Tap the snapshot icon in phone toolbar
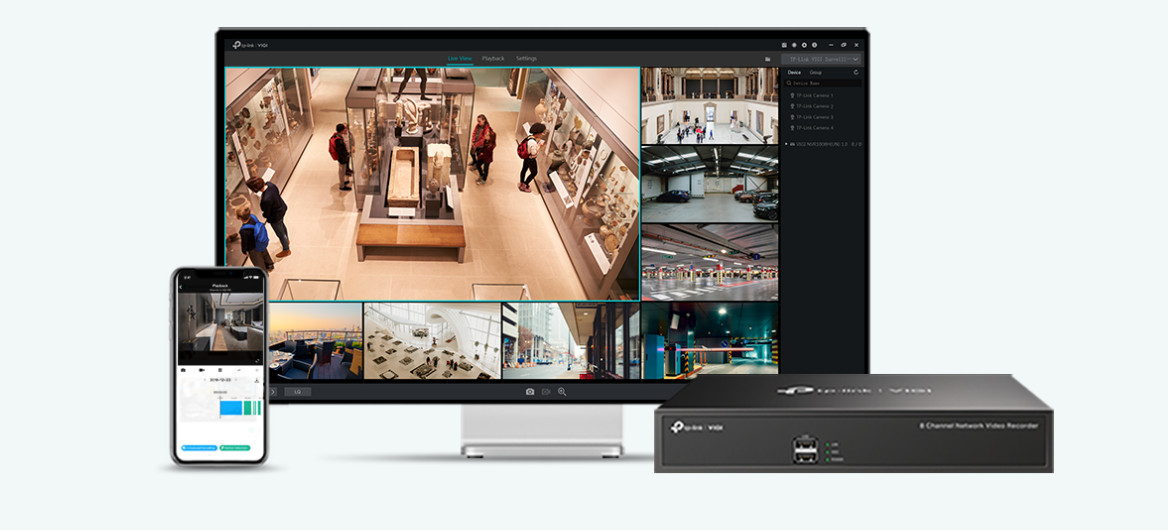1168x530 pixels. (183, 370)
